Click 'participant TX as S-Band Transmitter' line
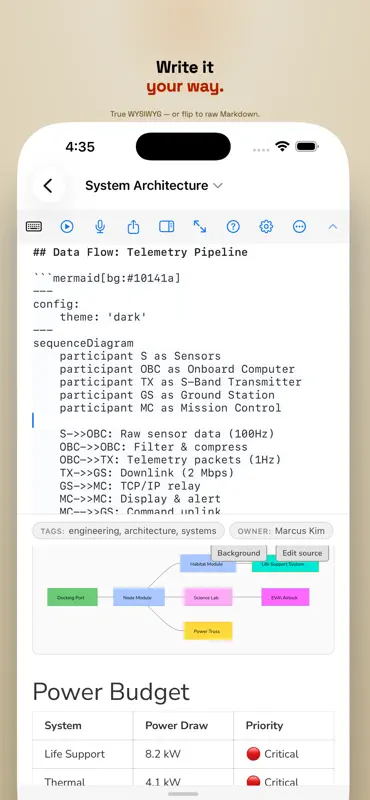 point(180,382)
